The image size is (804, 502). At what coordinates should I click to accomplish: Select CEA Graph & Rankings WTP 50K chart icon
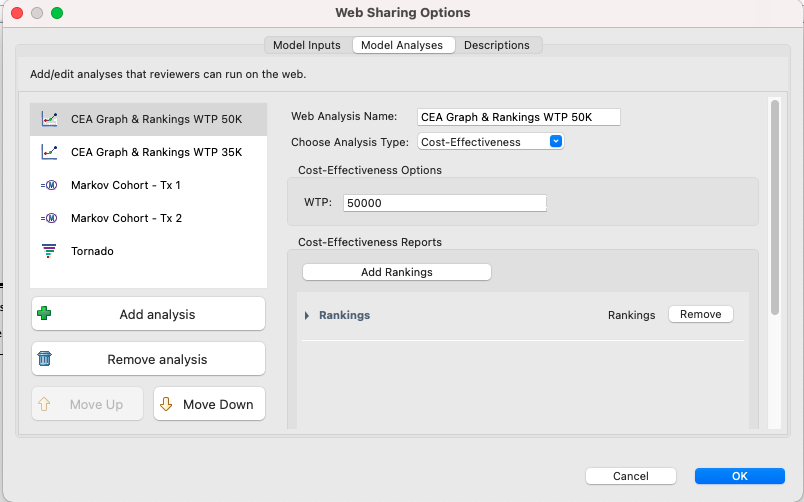pos(49,119)
